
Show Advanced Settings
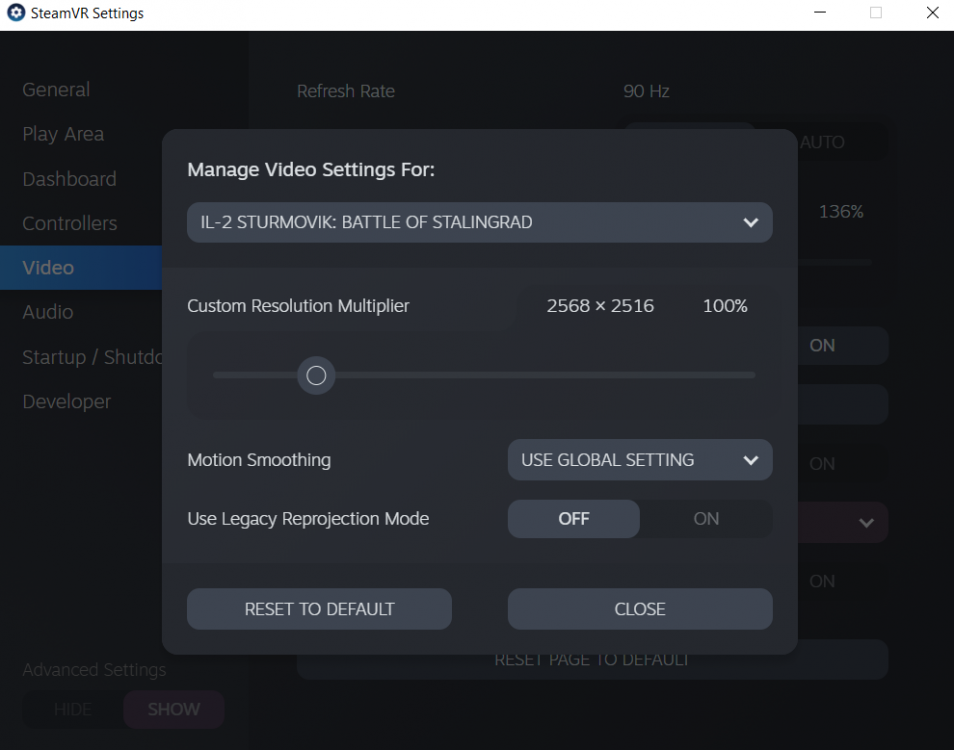click(x=174, y=709)
